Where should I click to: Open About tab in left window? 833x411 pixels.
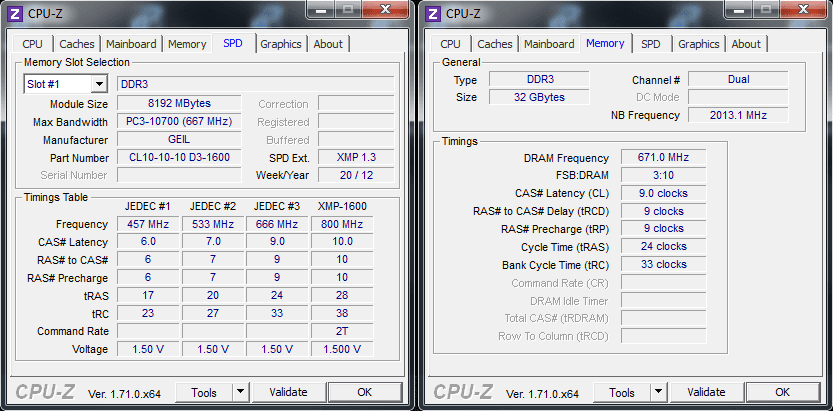pyautogui.click(x=328, y=44)
